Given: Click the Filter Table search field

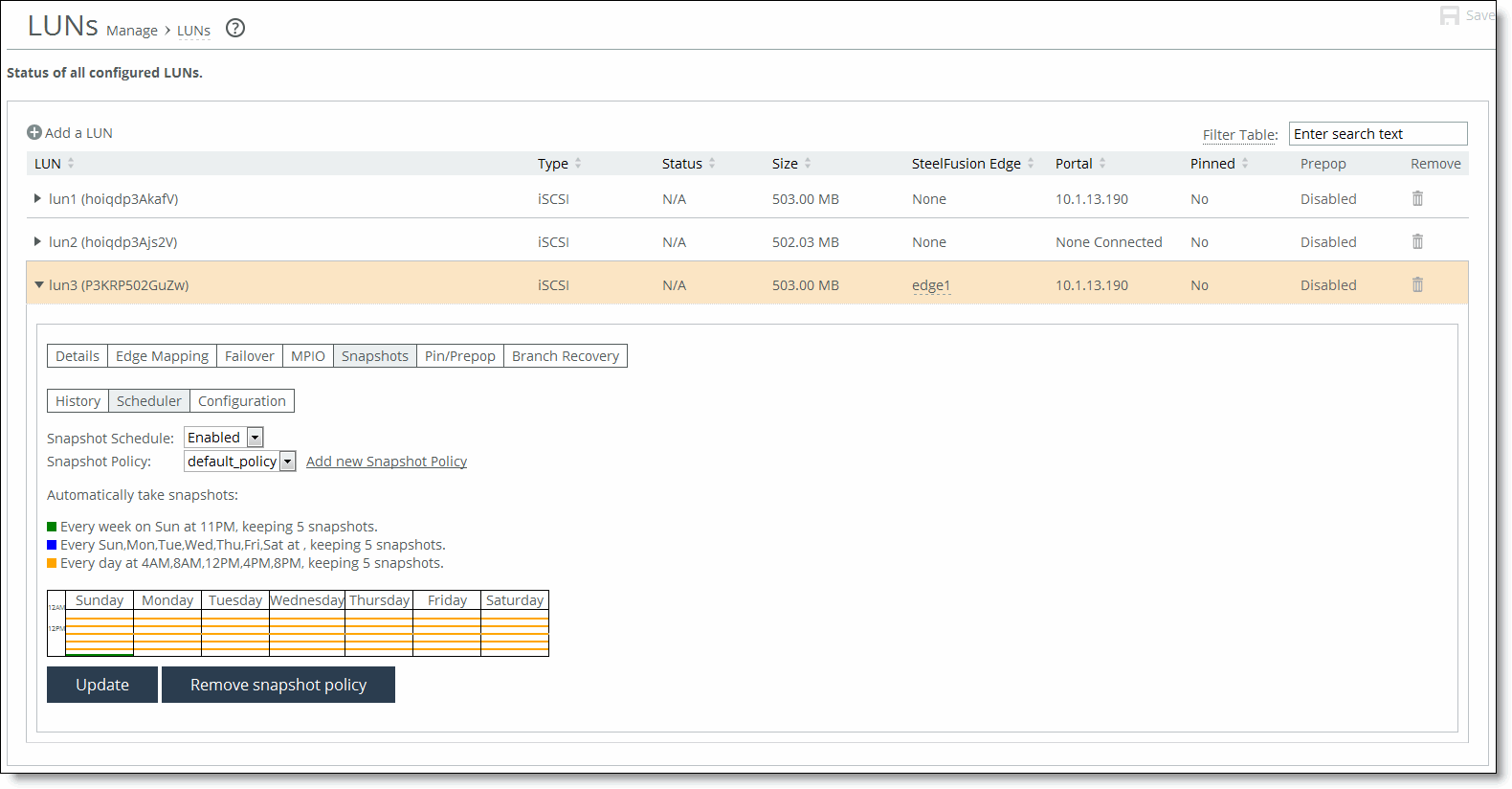Looking at the screenshot, I should 1378,134.
